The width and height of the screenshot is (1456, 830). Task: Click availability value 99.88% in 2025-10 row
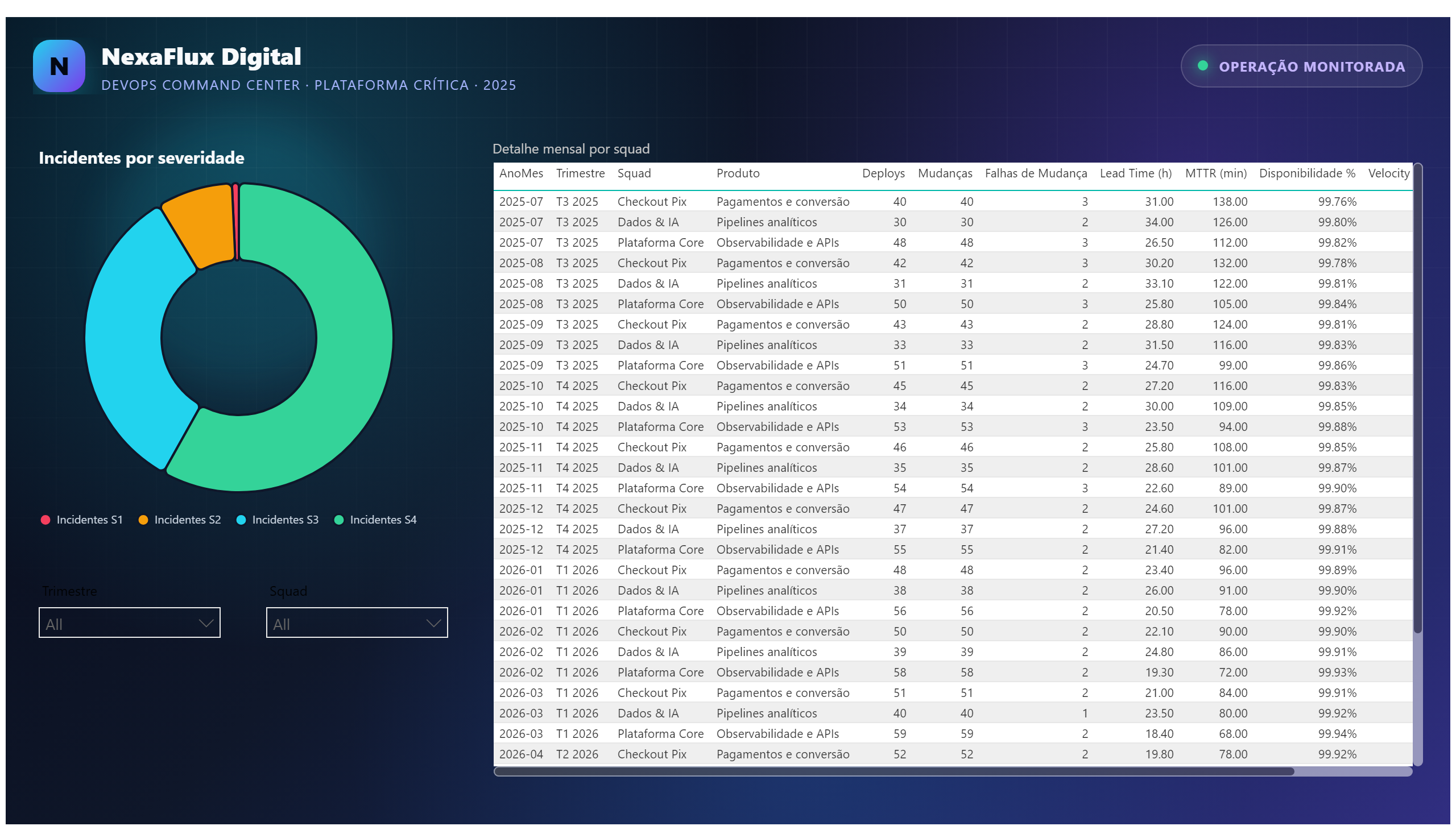tap(1337, 427)
